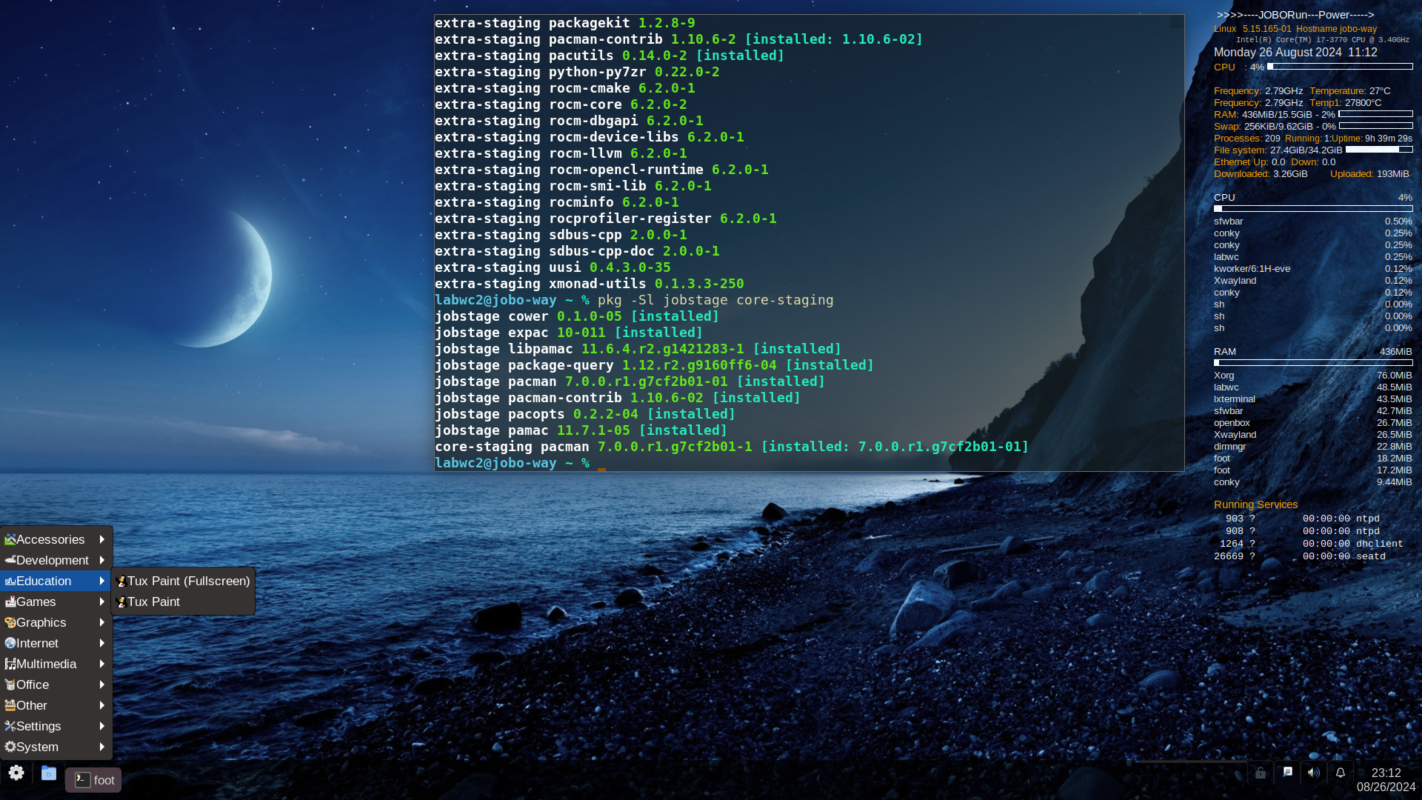The width and height of the screenshot is (1422, 800).
Task: Click the screenshot icon in the system tray
Action: tap(1287, 773)
